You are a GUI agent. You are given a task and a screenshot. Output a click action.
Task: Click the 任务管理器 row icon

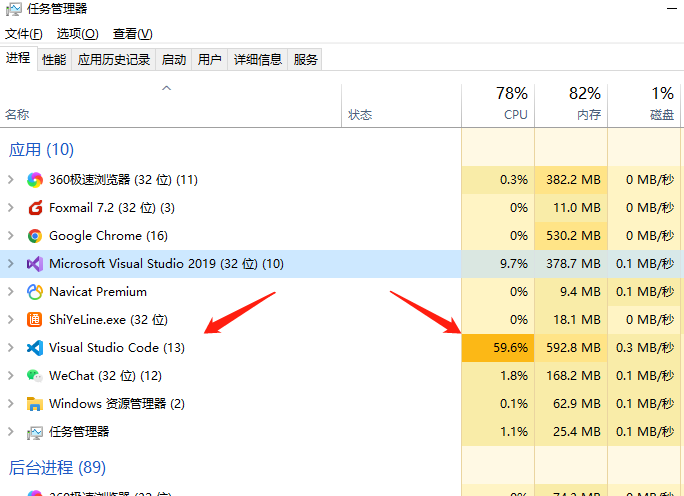tap(35, 432)
